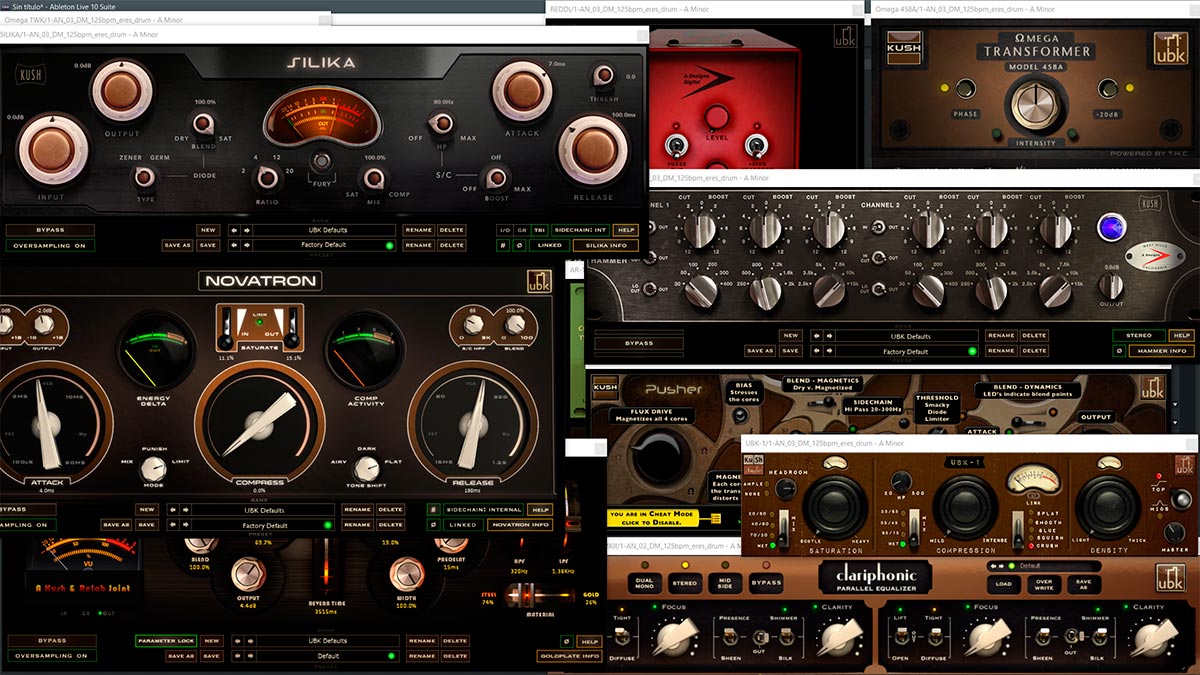
Task: Click the previous preset arrow in Hammer
Action: (x=817, y=351)
